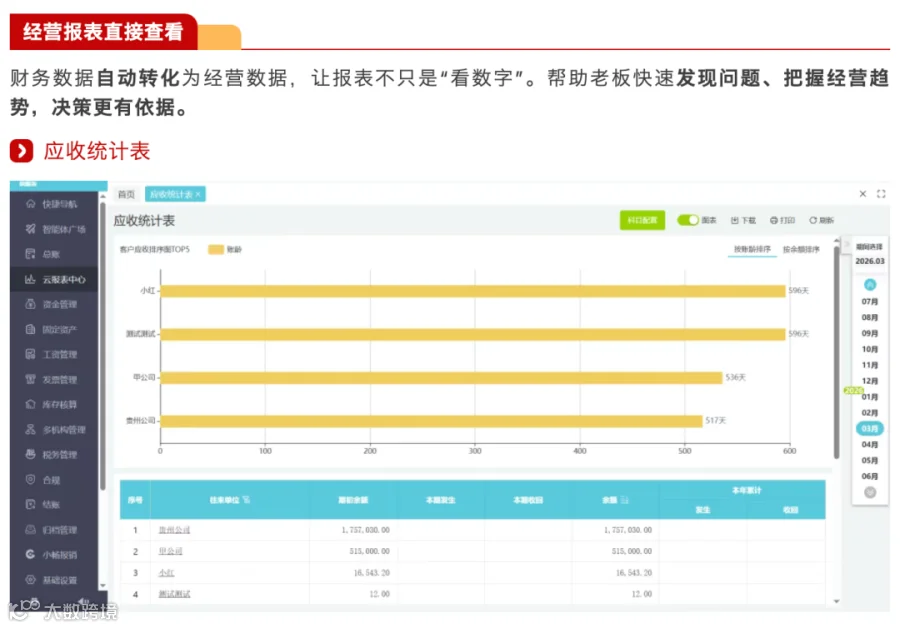Image resolution: width=900 pixels, height=628 pixels.
Task: Click the green 科目配置 button
Action: 642,220
